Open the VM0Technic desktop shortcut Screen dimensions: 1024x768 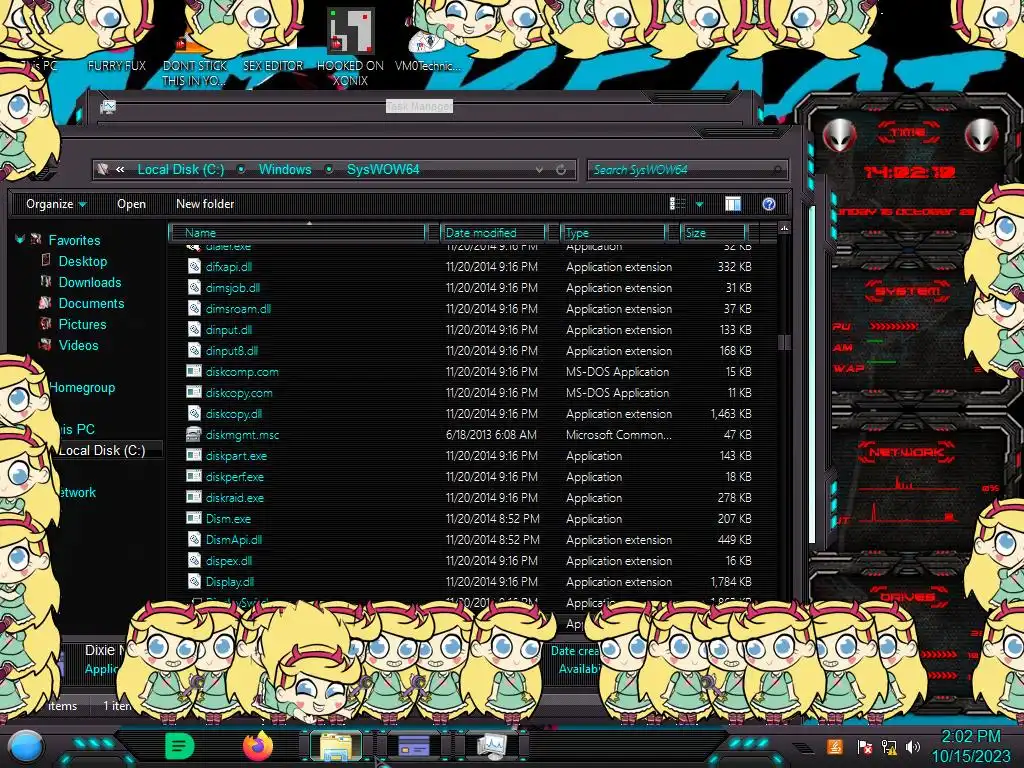coord(428,52)
